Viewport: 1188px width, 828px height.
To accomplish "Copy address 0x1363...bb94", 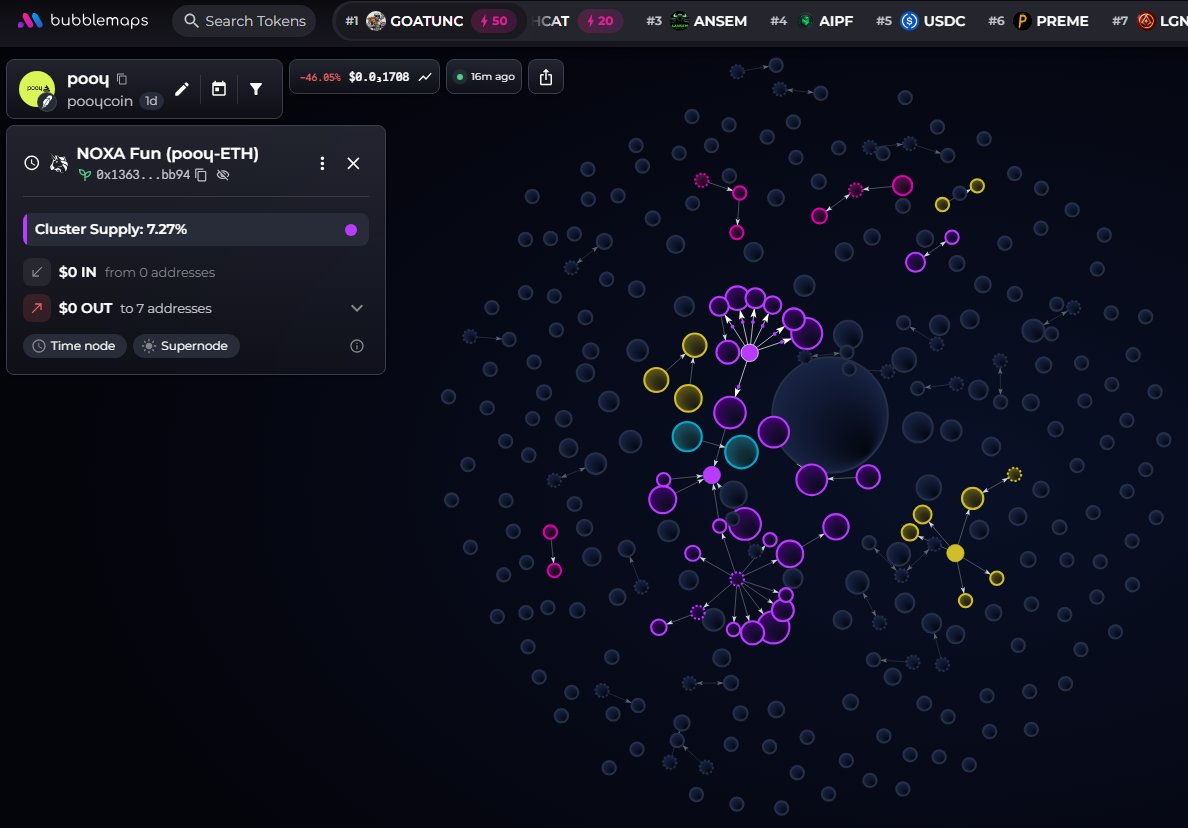I will [202, 175].
